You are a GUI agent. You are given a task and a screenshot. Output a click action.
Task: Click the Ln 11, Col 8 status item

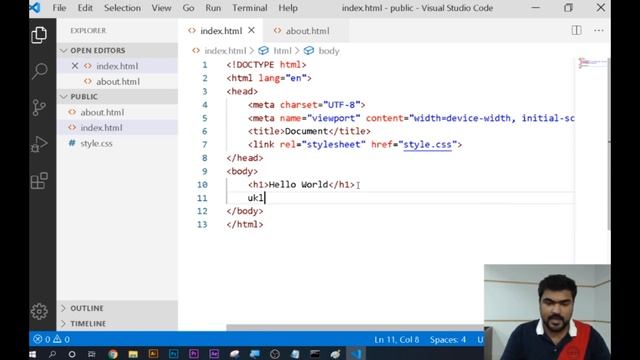(x=397, y=340)
